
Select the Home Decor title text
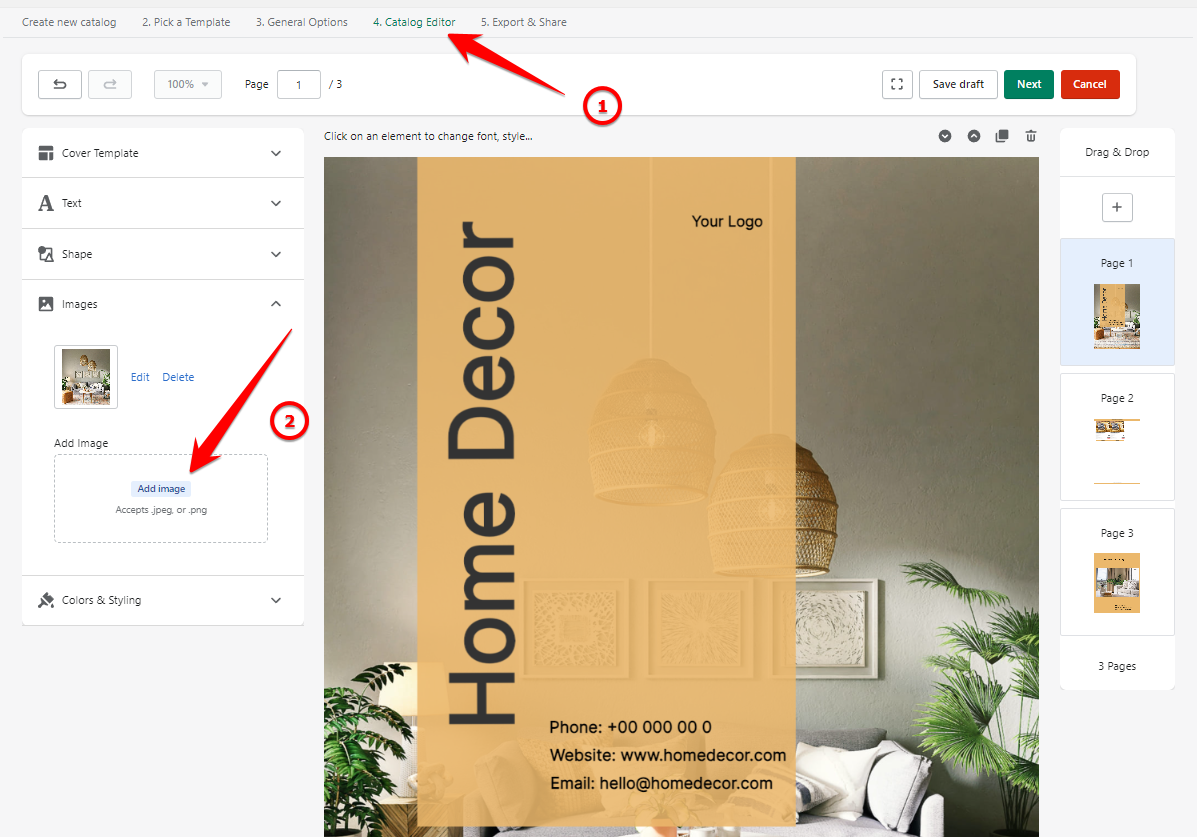pyautogui.click(x=482, y=473)
